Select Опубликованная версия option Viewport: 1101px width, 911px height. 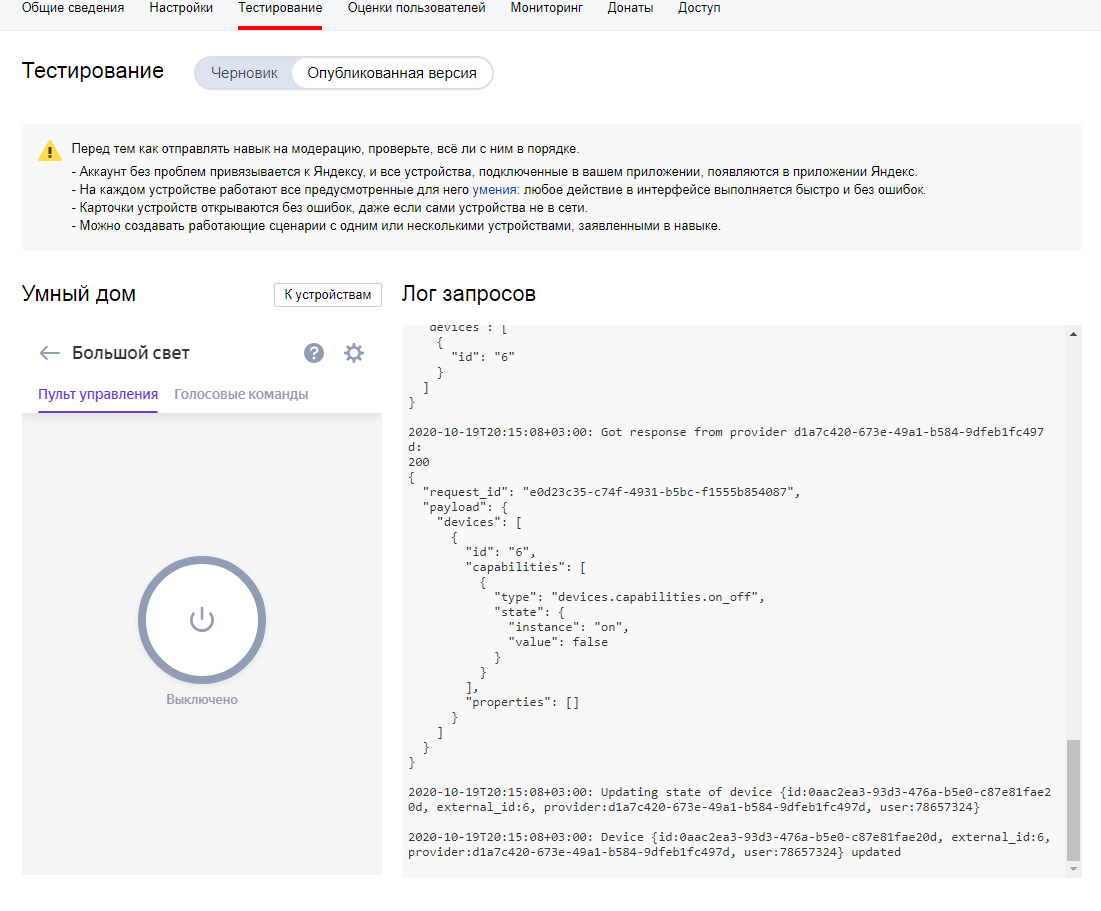click(x=391, y=73)
